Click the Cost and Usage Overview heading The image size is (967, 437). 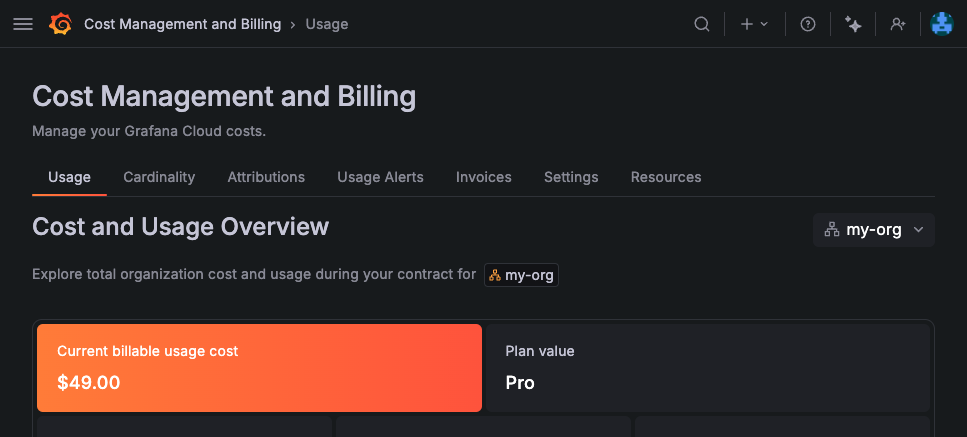[180, 227]
